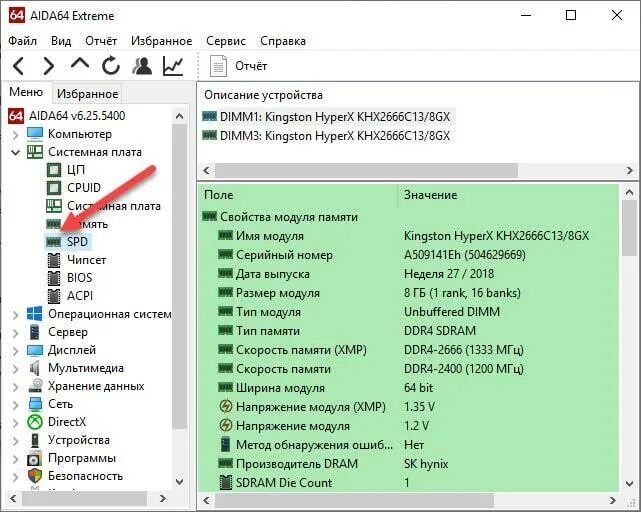The width and height of the screenshot is (641, 512).
Task: Expand the DirectX tree node
Action: click(x=16, y=422)
